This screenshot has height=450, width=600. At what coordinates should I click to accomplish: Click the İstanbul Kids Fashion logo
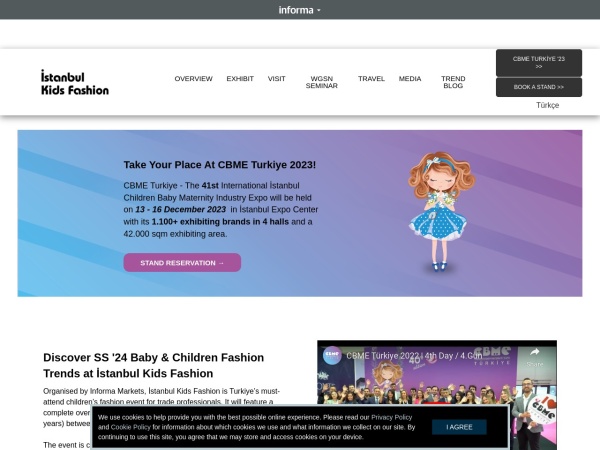point(75,82)
